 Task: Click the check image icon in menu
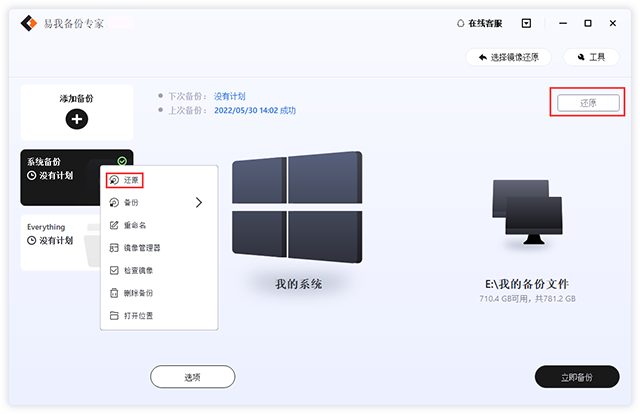tap(114, 270)
